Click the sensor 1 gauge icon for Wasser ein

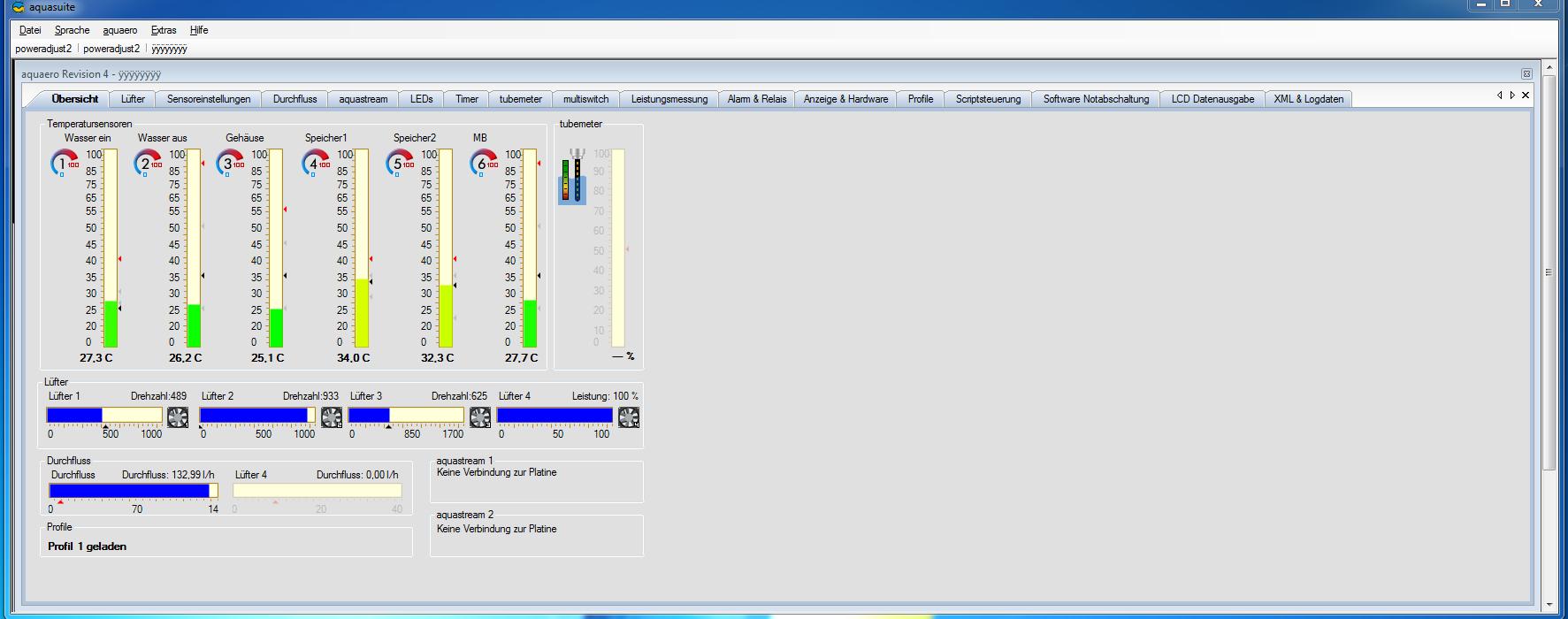coord(64,164)
